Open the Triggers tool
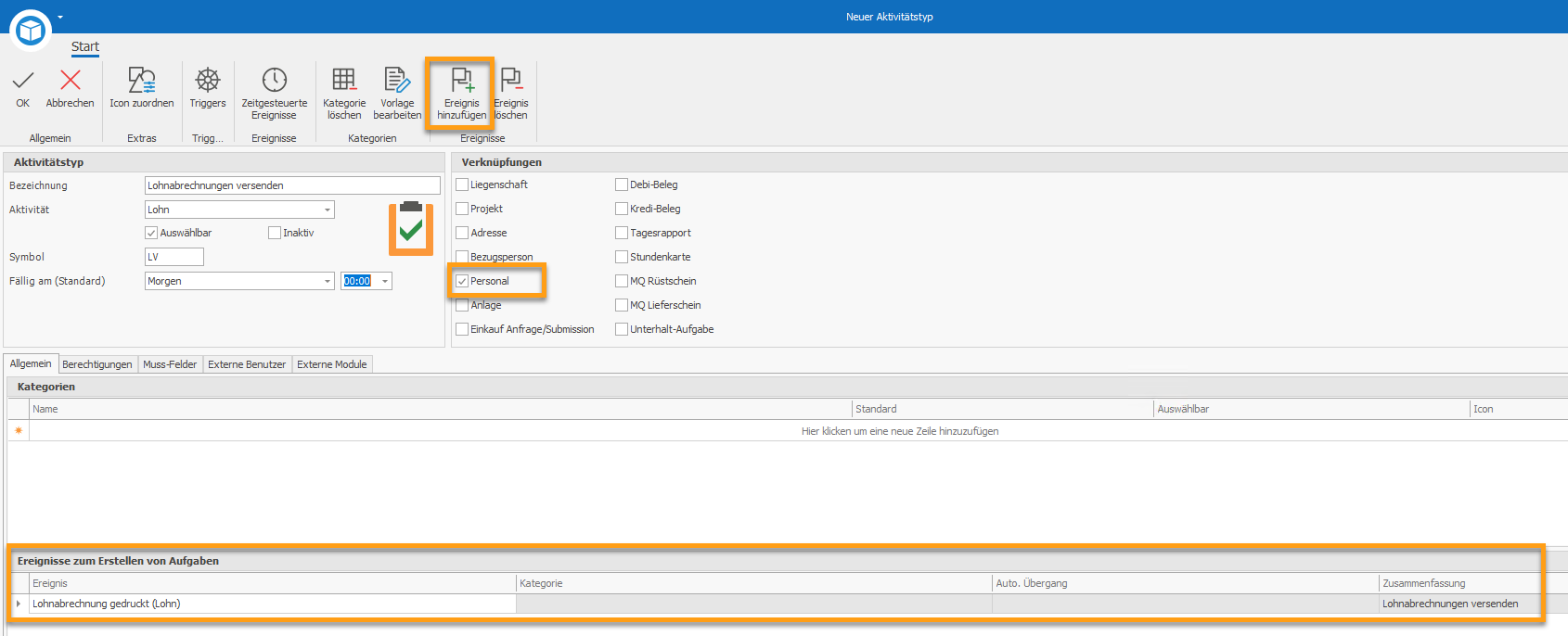Screen dimensions: 1568x636 [208, 81]
